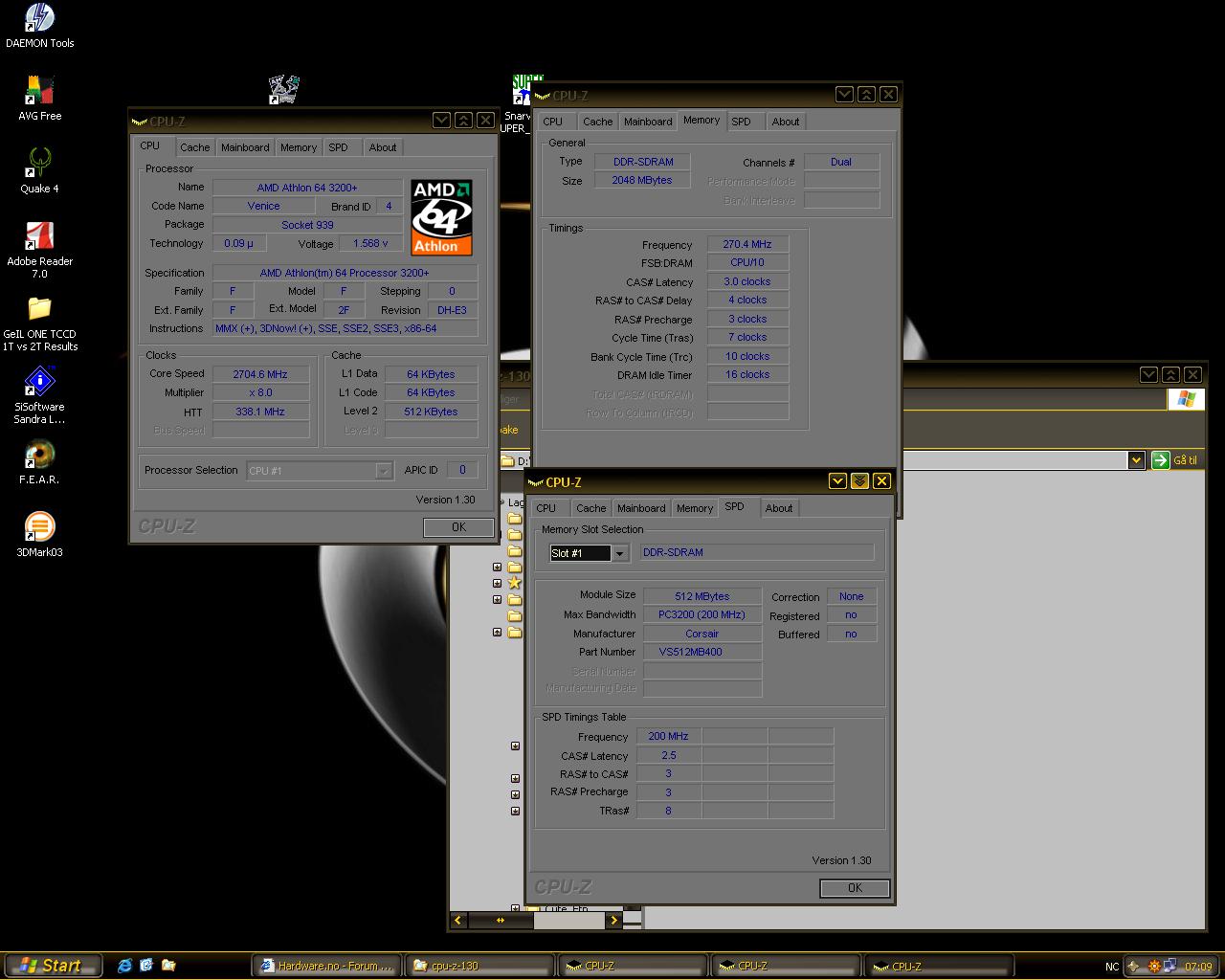Click the left scroll arrow in Explorer tree pane
1225x980 pixels.
point(458,920)
